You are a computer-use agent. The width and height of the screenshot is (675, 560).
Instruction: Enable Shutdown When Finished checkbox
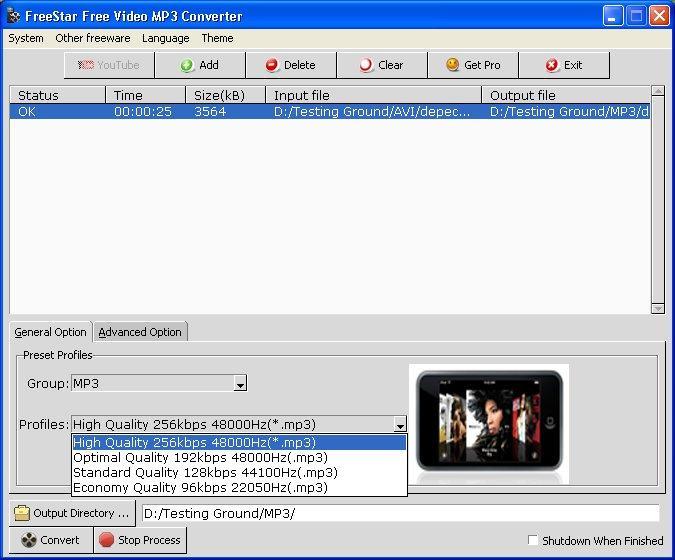coord(533,540)
